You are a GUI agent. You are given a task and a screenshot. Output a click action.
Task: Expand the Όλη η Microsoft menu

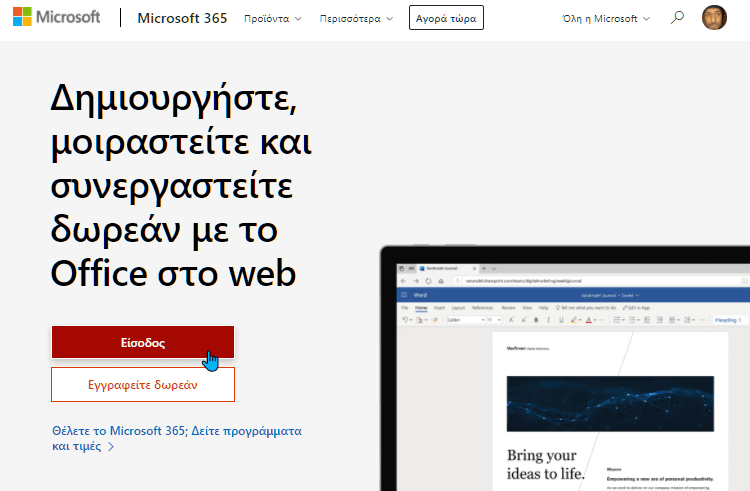pyautogui.click(x=606, y=19)
